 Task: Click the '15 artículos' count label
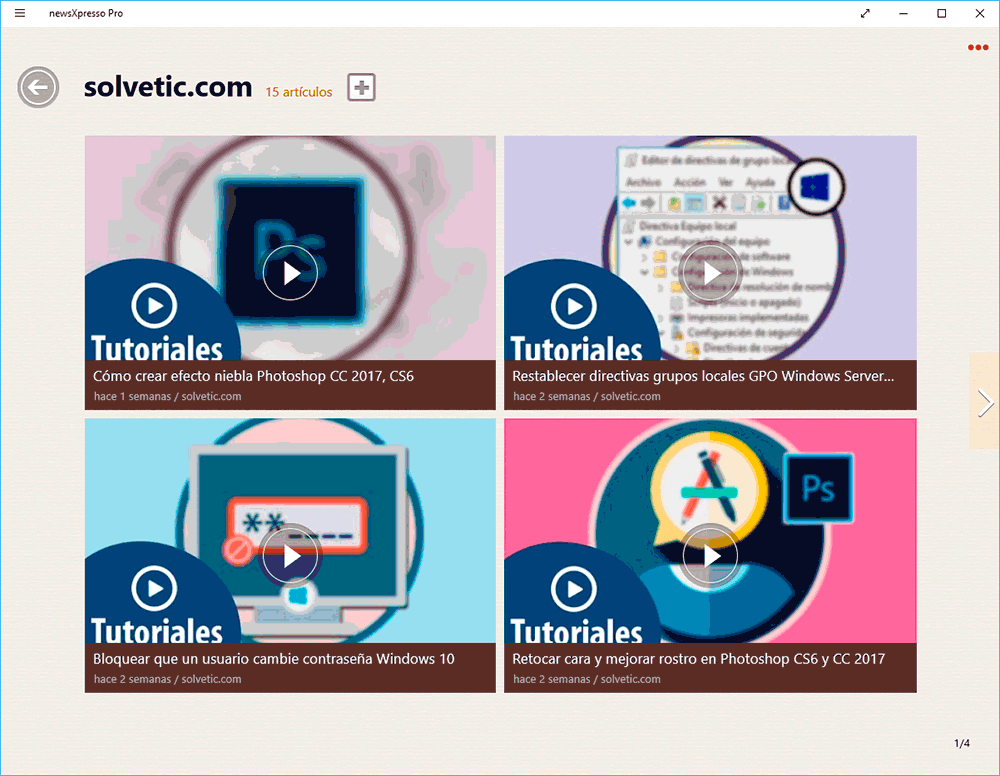click(298, 92)
